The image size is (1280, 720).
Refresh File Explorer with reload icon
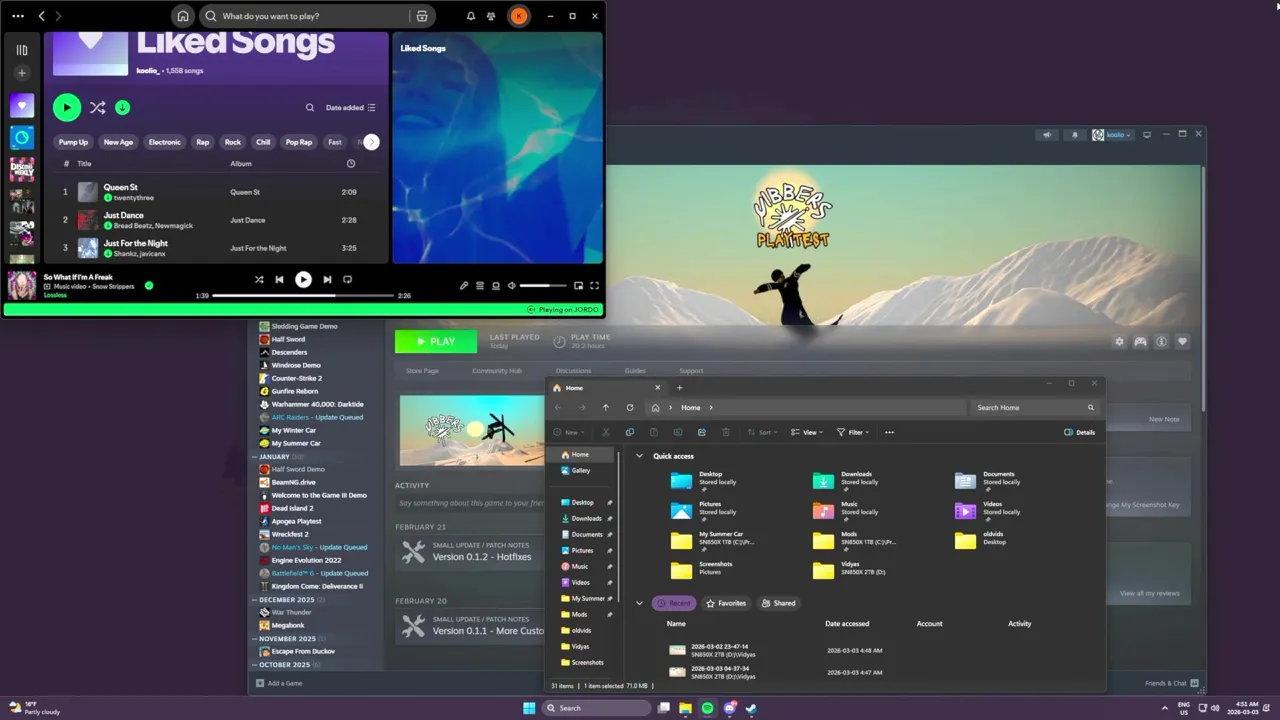pyautogui.click(x=630, y=408)
